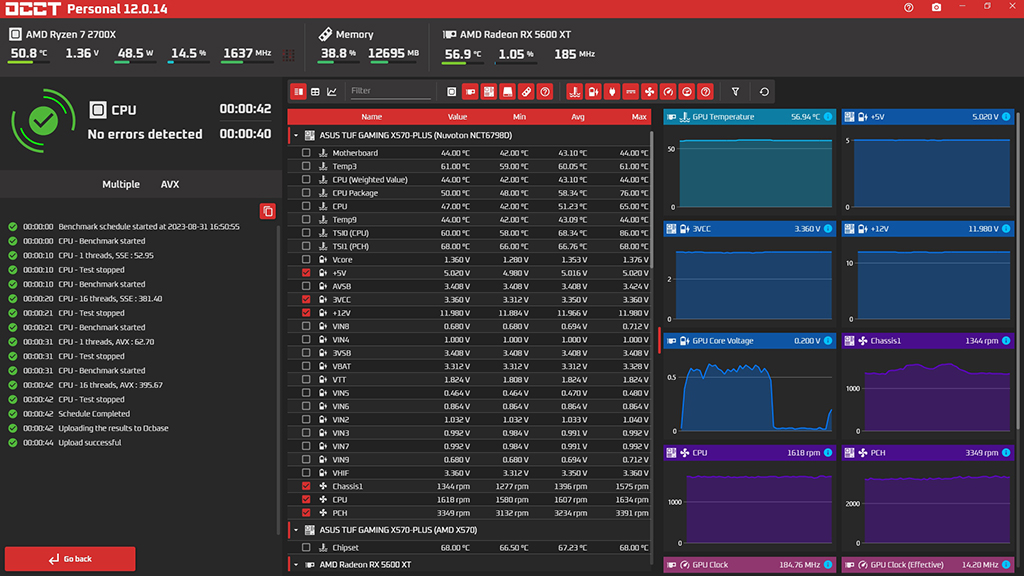
Task: Click the screenshot camera icon in title bar
Action: tap(936, 7)
